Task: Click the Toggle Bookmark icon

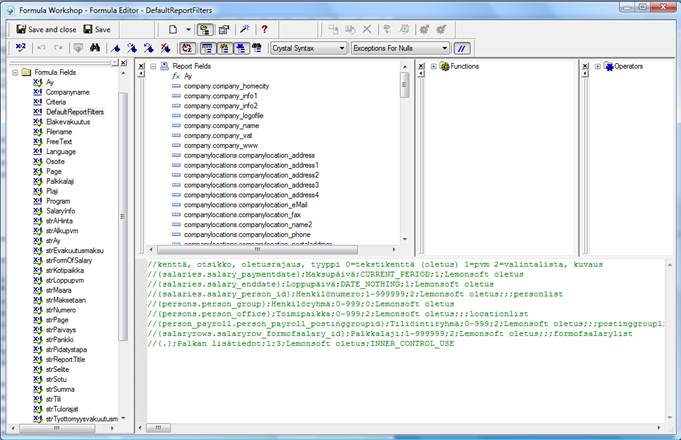Action: (116, 48)
